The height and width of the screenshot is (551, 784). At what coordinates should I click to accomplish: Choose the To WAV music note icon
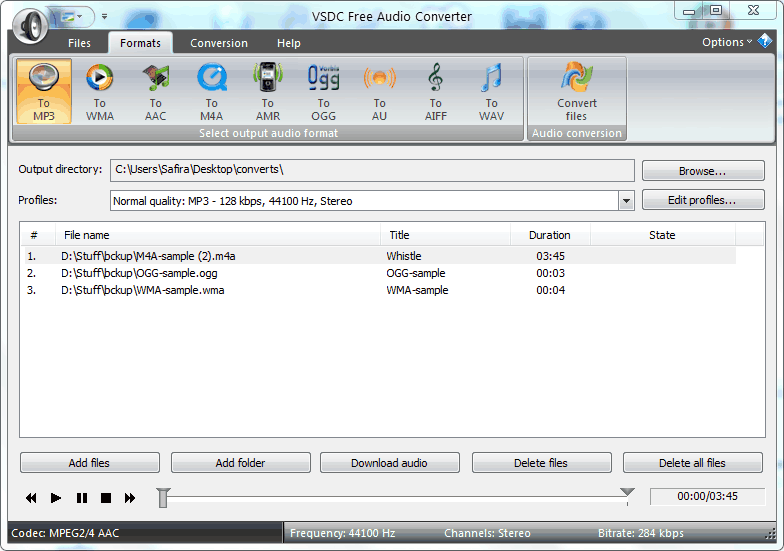point(492,91)
